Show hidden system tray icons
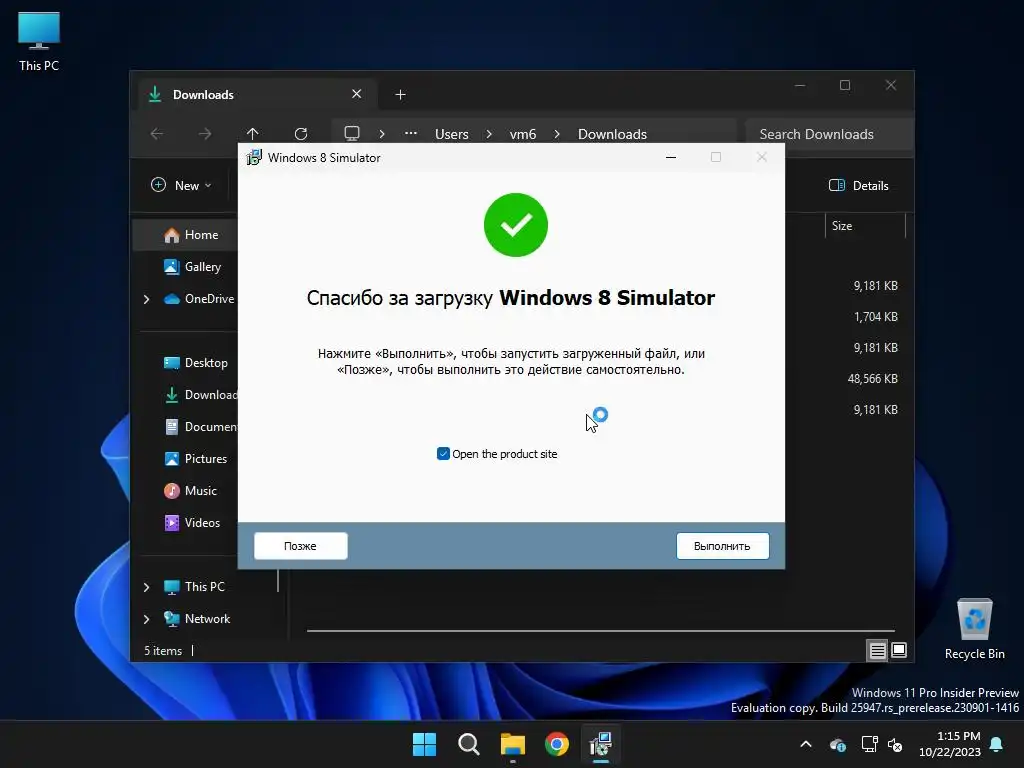Image resolution: width=1024 pixels, height=768 pixels. [806, 744]
